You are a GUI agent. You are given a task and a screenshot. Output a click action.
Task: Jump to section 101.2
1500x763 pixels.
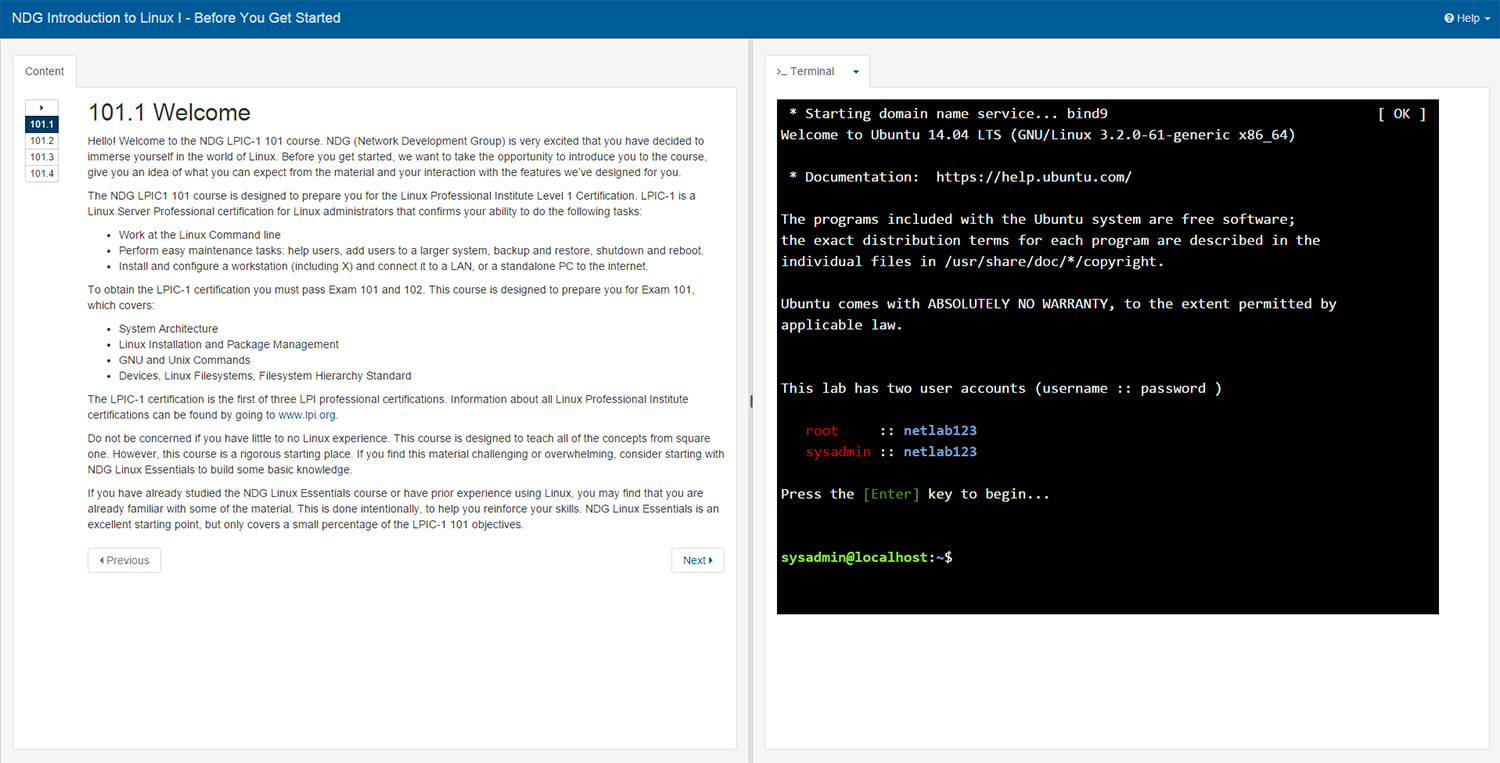41,141
